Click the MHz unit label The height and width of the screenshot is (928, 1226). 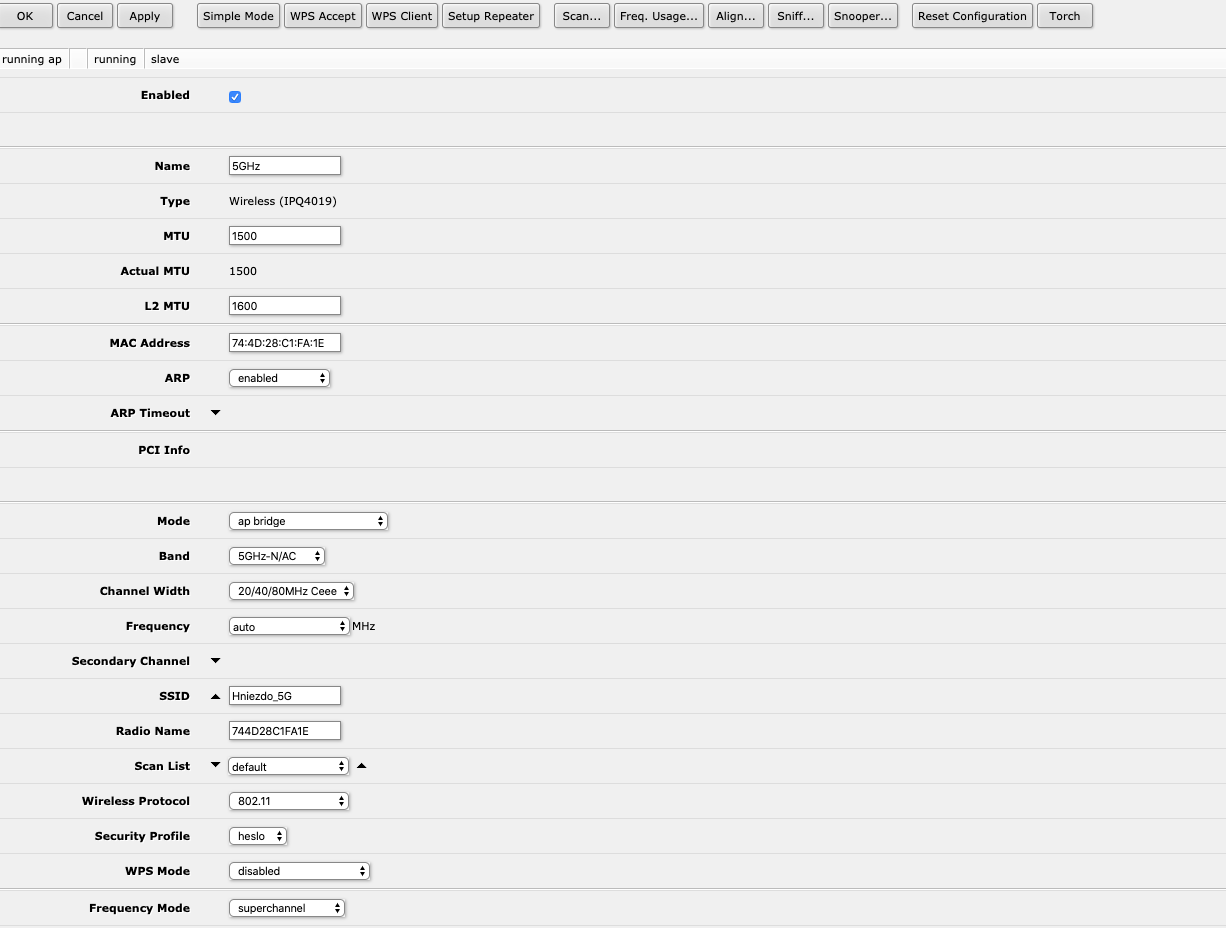363,626
